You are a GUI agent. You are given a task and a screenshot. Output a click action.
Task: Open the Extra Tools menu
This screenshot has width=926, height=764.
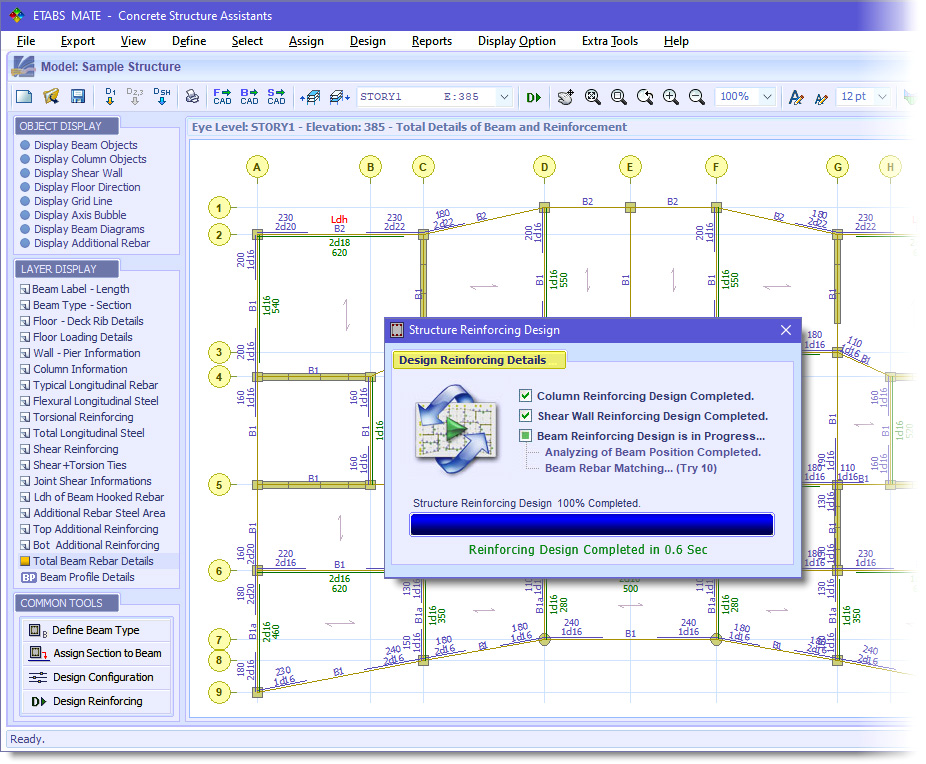(609, 41)
